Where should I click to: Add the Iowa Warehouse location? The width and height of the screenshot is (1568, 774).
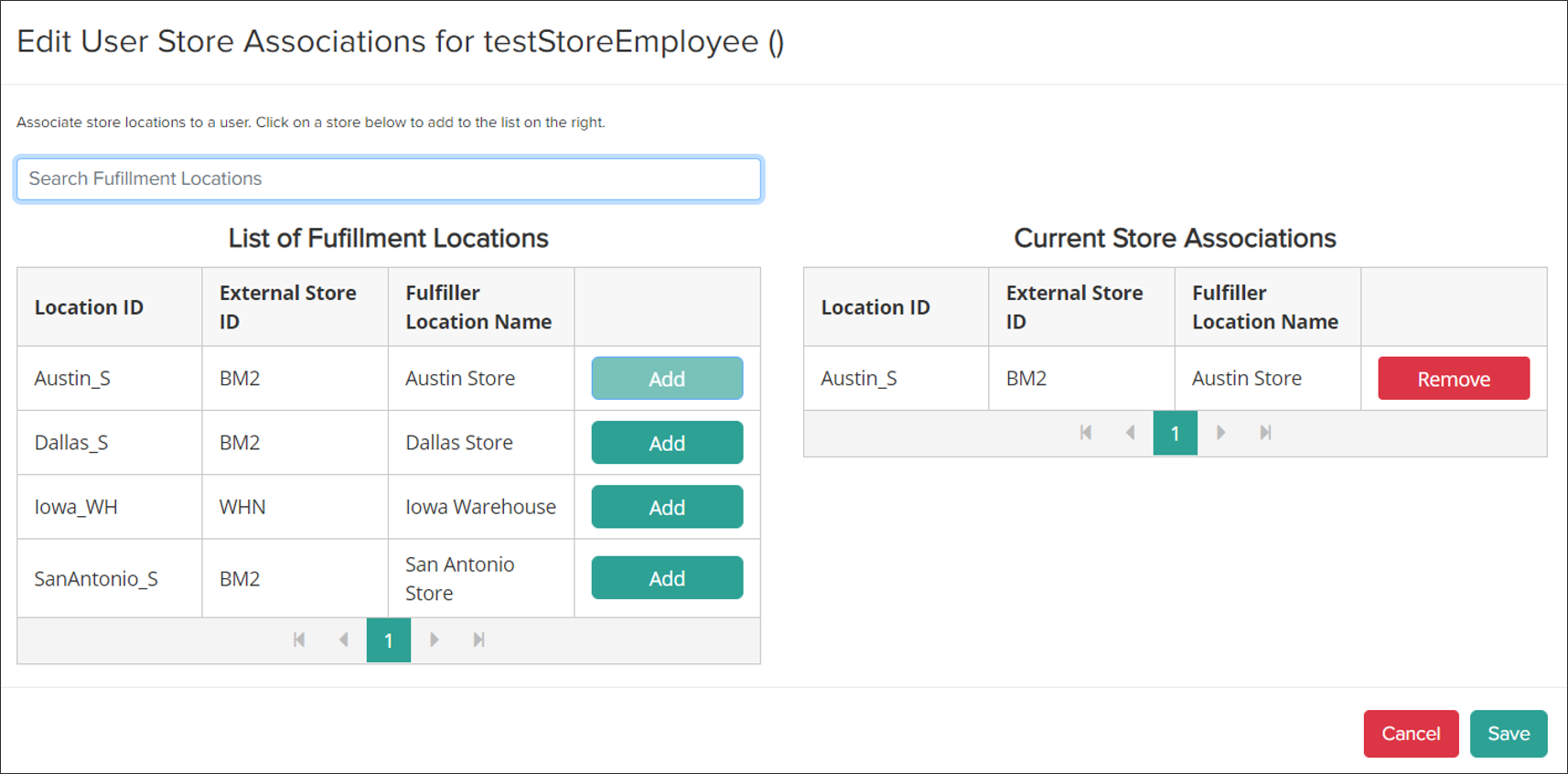click(667, 507)
